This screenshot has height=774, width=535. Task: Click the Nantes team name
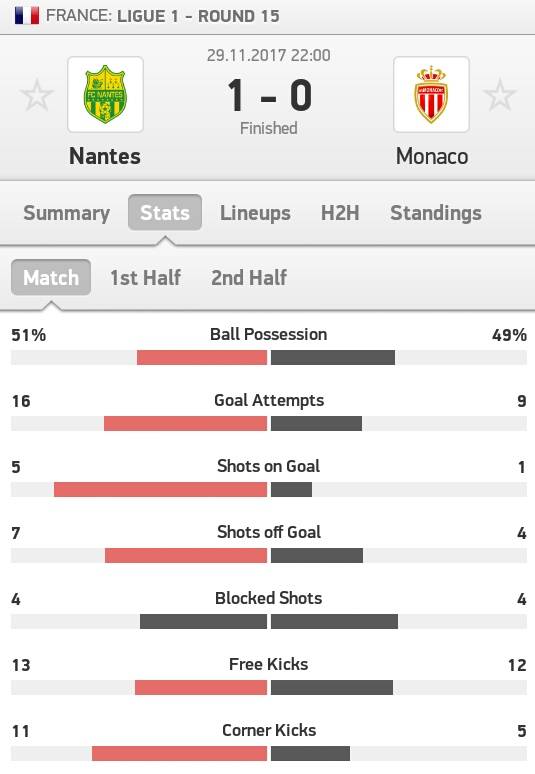point(105,156)
